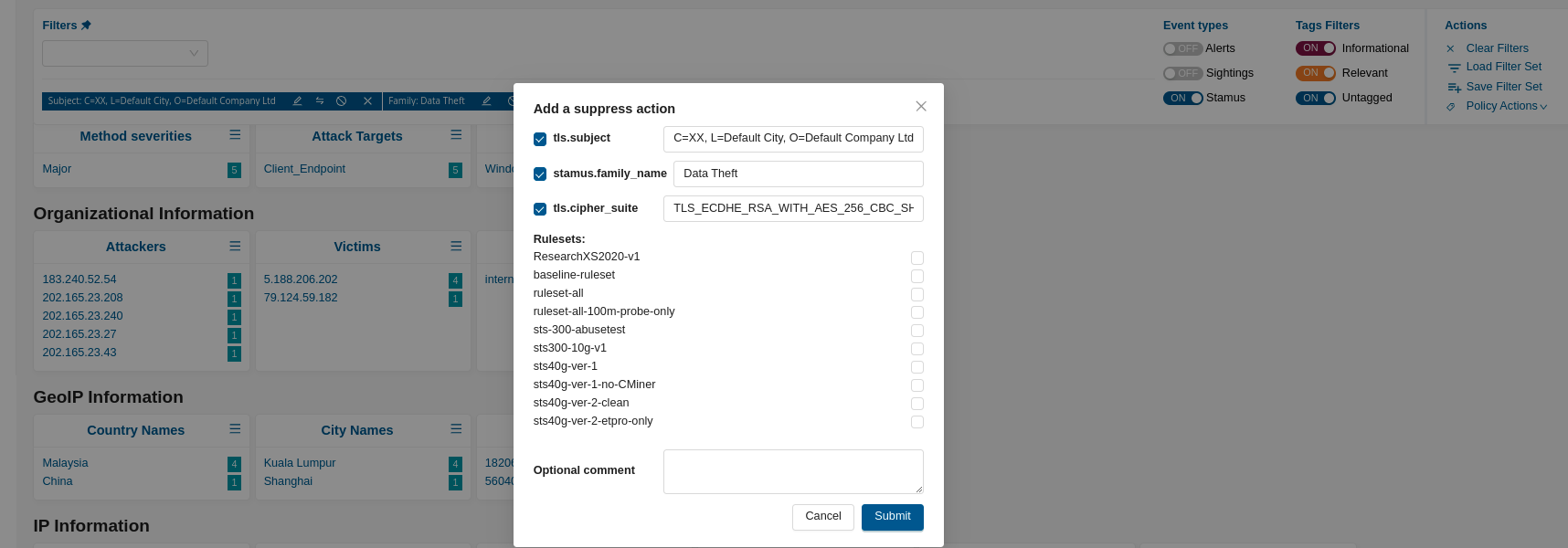This screenshot has width=1568, height=548.
Task: Tick the baseline-ruleset checkbox
Action: 916,276
